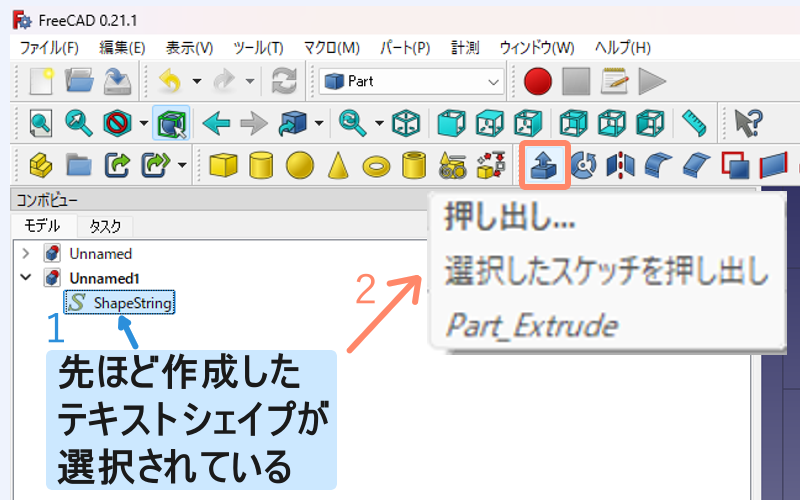Viewport: 800px width, 500px height.
Task: Open the パート(P) menu
Action: click(405, 48)
